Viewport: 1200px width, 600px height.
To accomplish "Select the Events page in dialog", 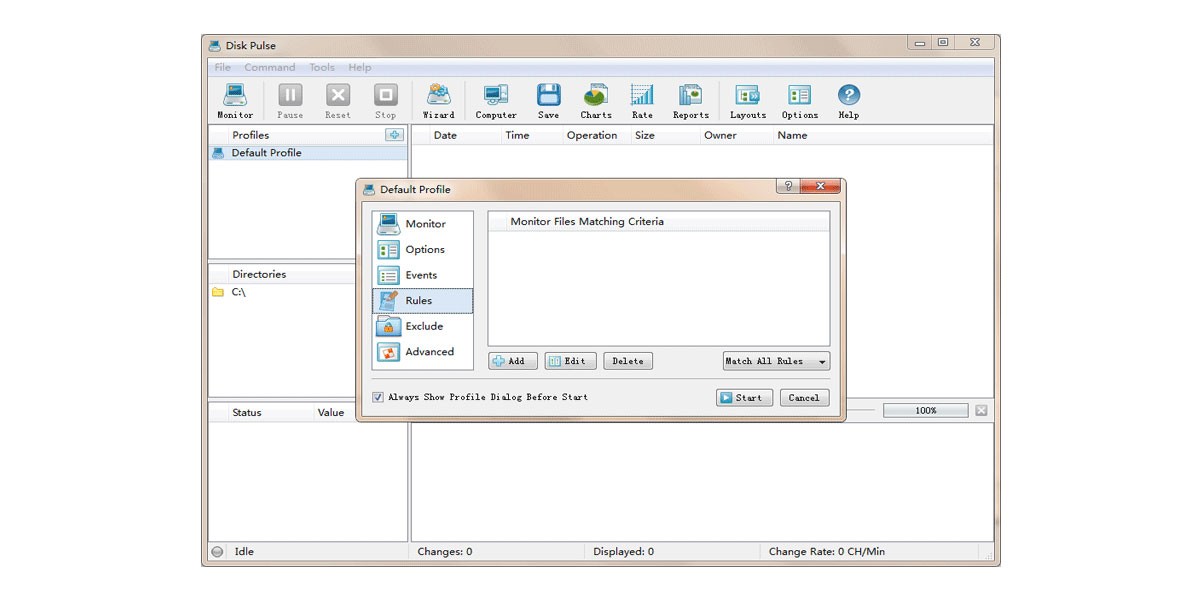I will click(x=423, y=275).
